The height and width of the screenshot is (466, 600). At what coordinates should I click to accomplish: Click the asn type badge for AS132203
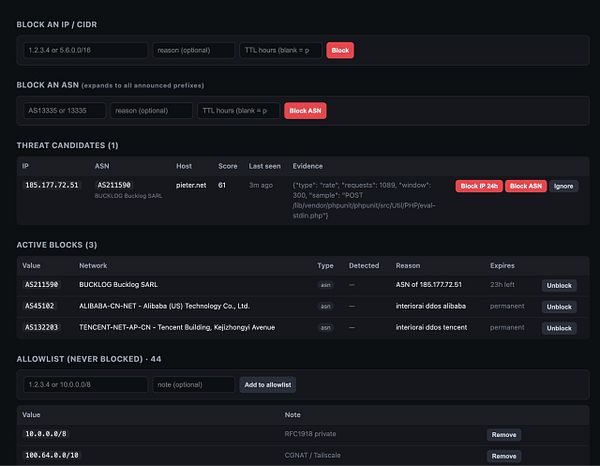point(326,328)
